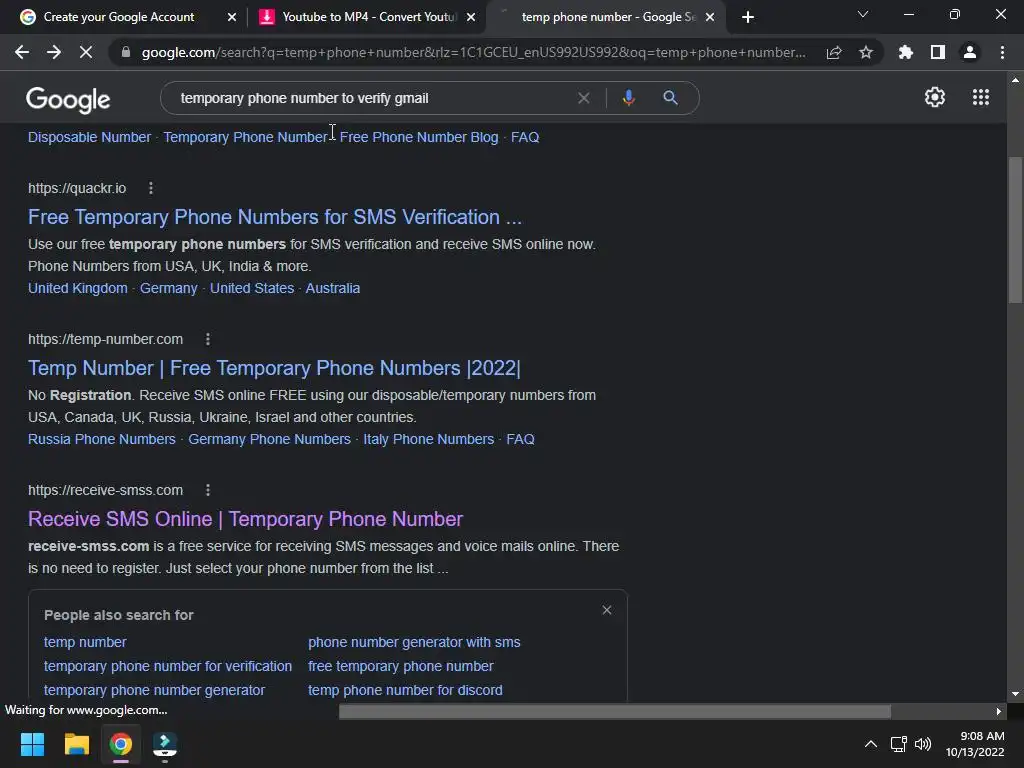Image resolution: width=1024 pixels, height=768 pixels.
Task: Follow the Disposable Number sitelink
Action: 89,137
